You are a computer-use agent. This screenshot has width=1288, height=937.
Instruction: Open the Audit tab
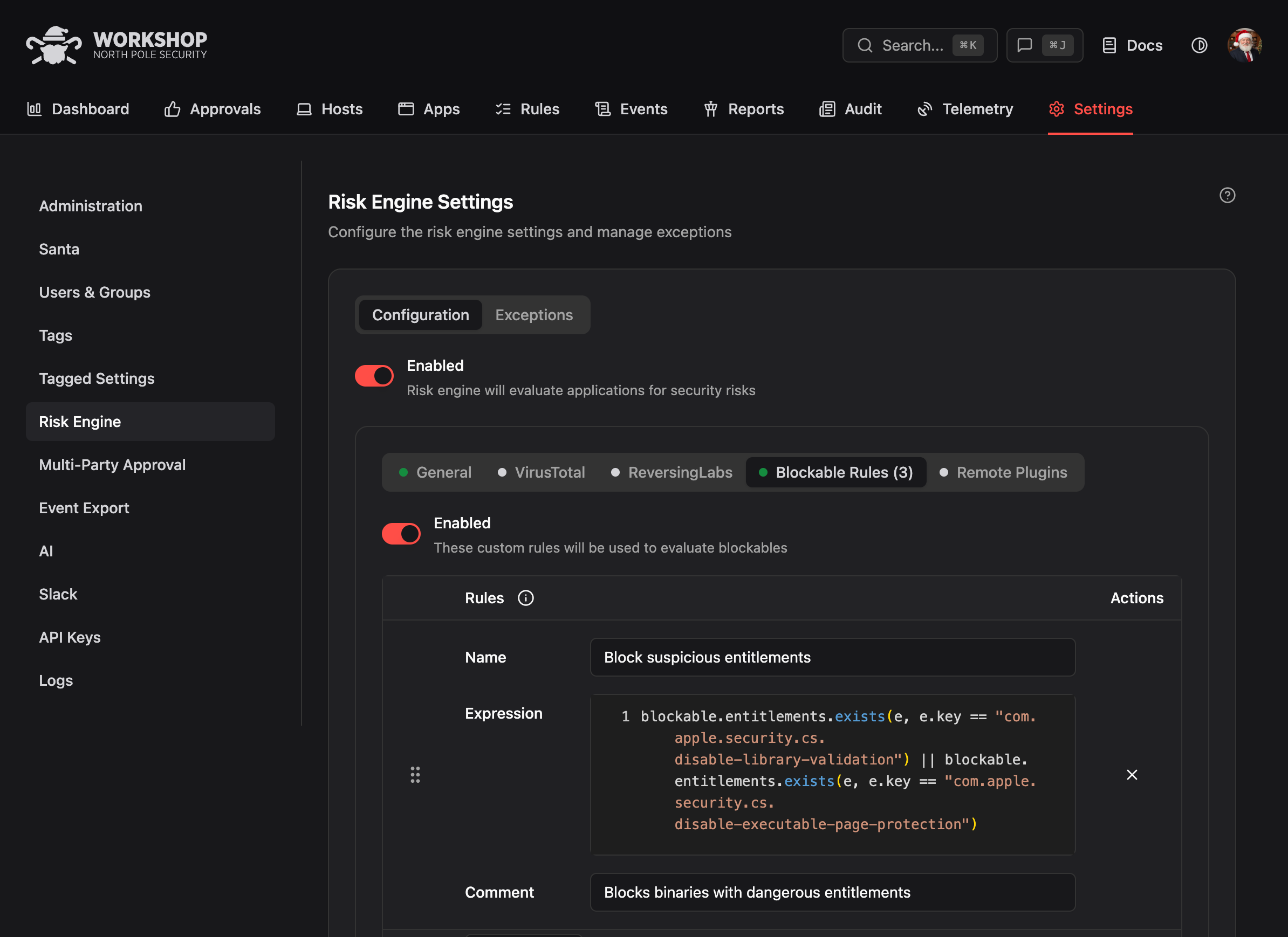[850, 109]
